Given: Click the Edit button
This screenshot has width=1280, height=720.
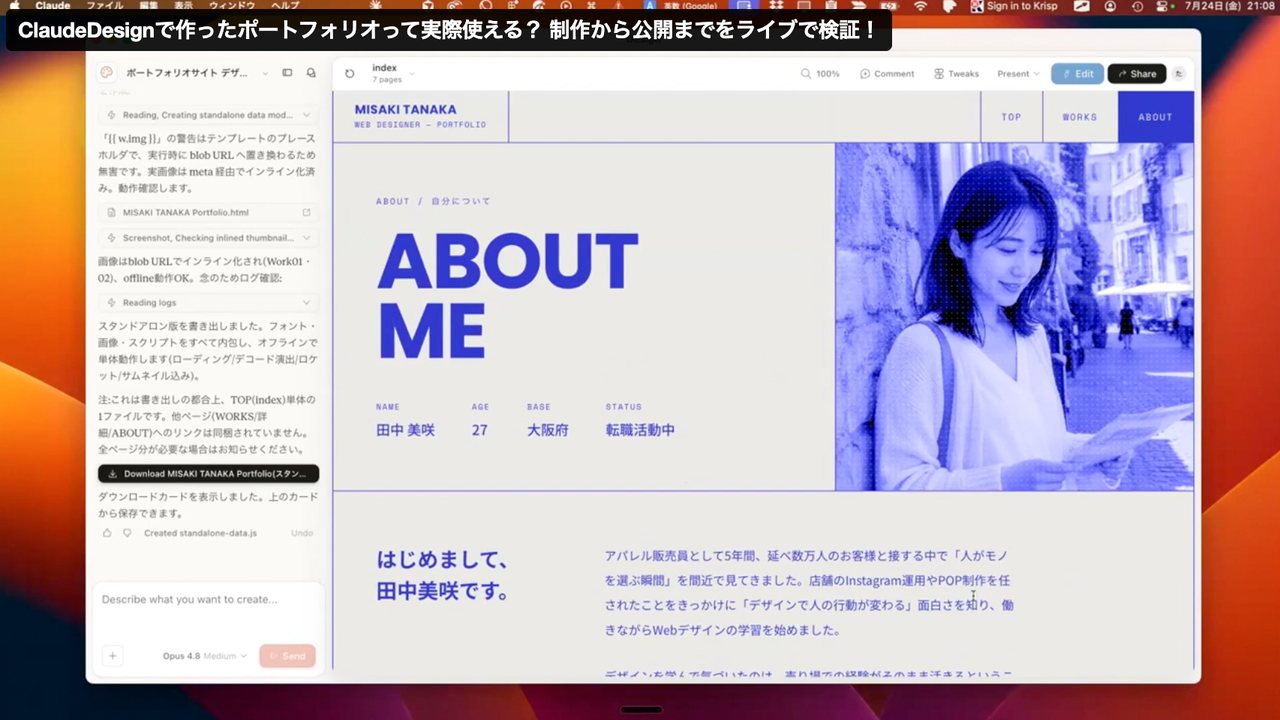Looking at the screenshot, I should [1077, 74].
